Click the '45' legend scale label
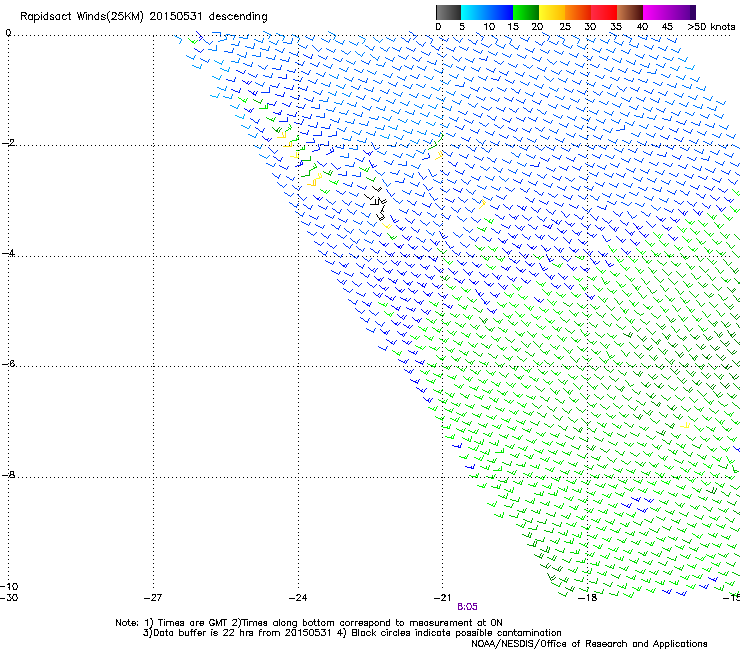The image size is (740, 650). pyautogui.click(x=667, y=27)
